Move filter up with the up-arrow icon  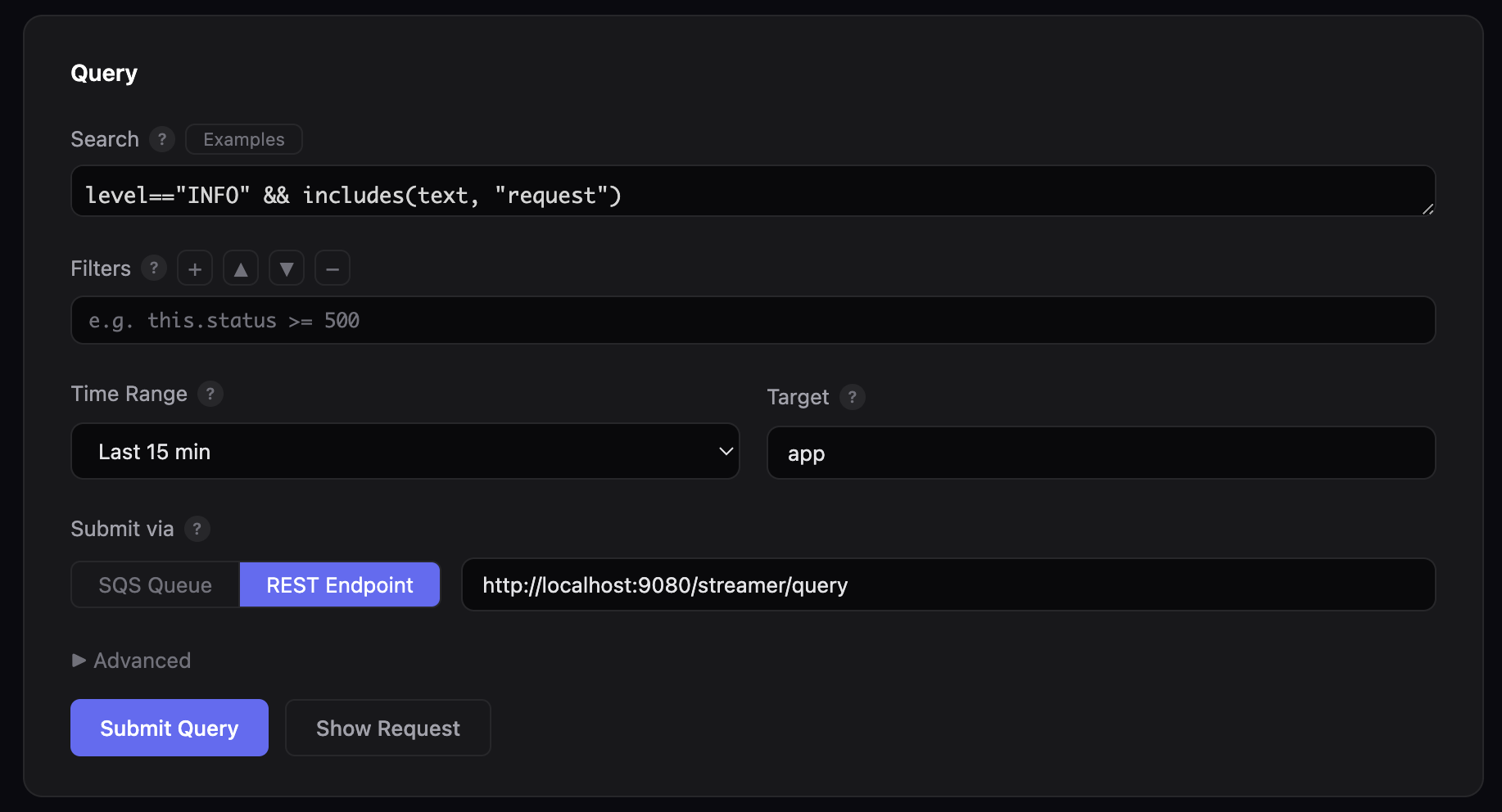coord(241,268)
